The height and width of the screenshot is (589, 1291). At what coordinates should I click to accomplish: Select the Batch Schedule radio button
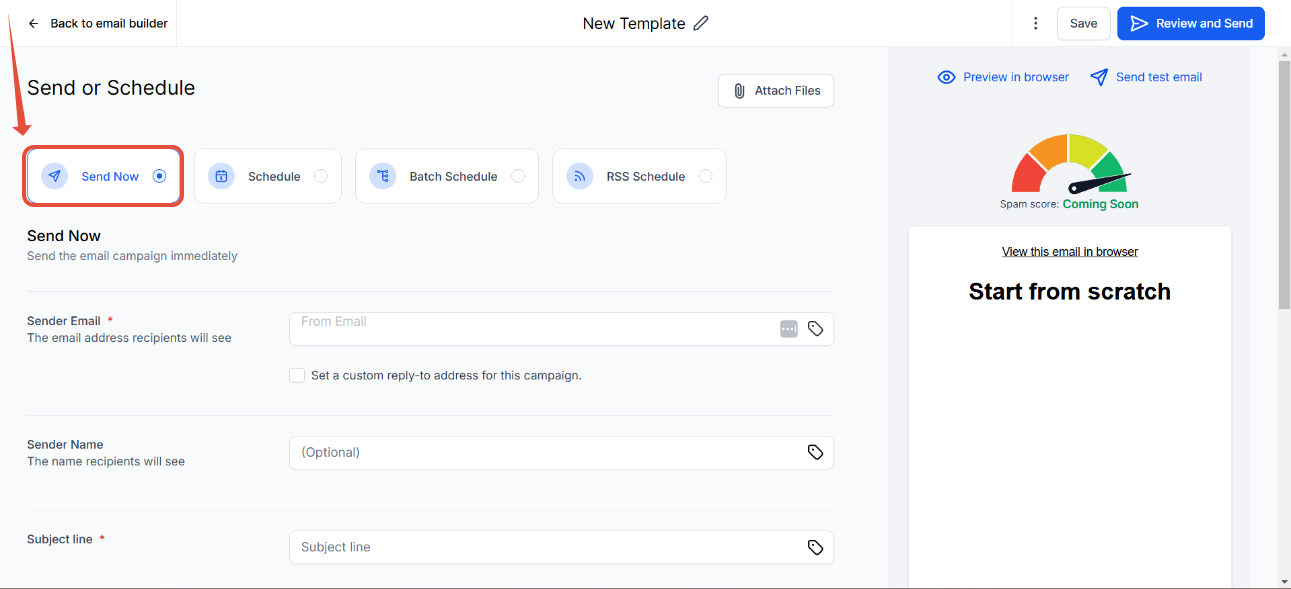pyautogui.click(x=518, y=176)
